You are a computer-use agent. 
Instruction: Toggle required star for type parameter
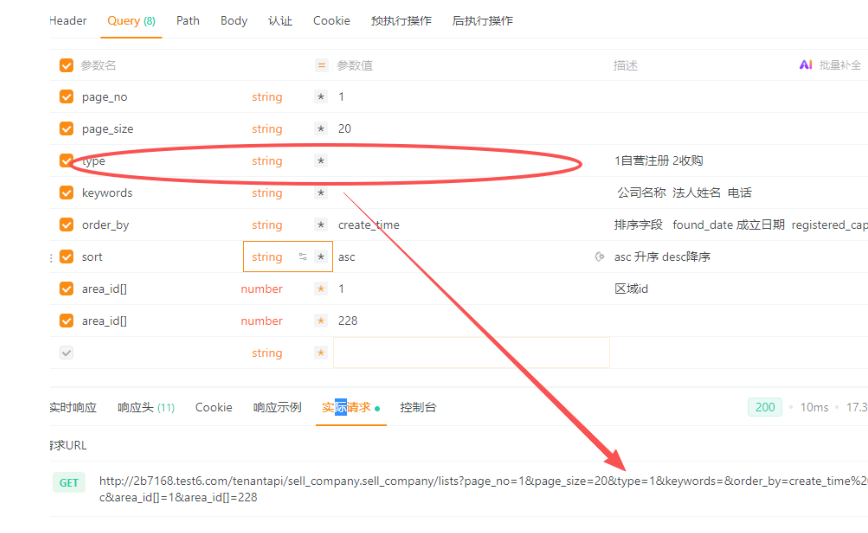tap(321, 161)
